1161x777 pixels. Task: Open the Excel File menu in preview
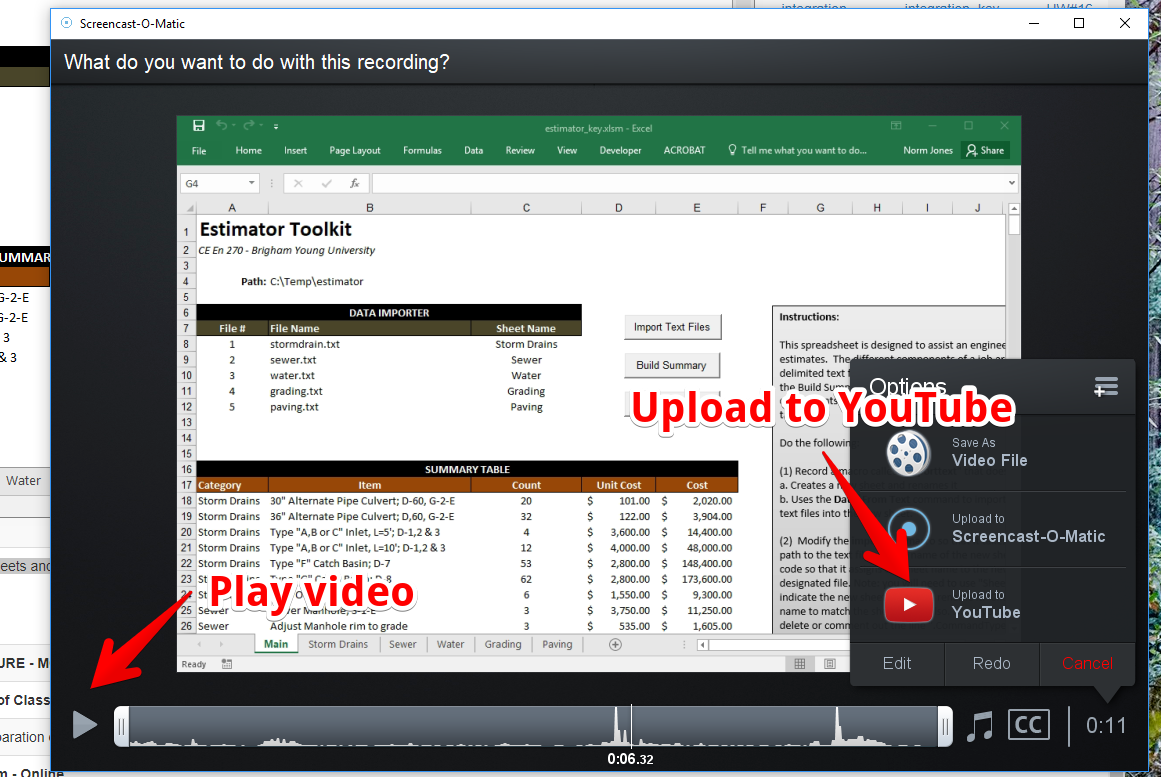pos(199,150)
